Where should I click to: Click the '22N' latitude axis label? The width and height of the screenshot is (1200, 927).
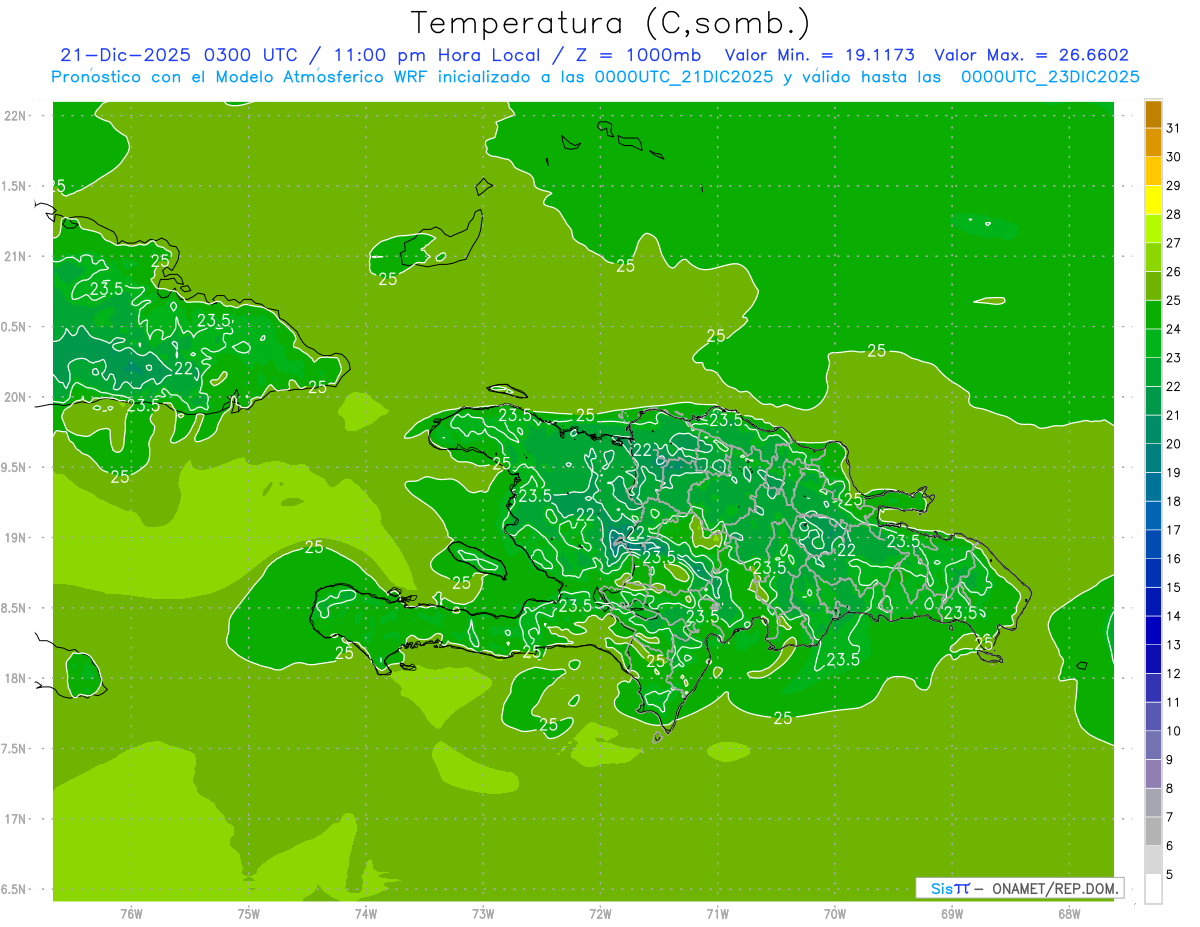(x=15, y=116)
